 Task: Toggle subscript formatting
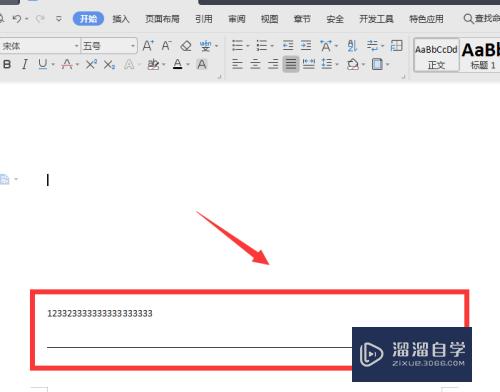point(109,64)
